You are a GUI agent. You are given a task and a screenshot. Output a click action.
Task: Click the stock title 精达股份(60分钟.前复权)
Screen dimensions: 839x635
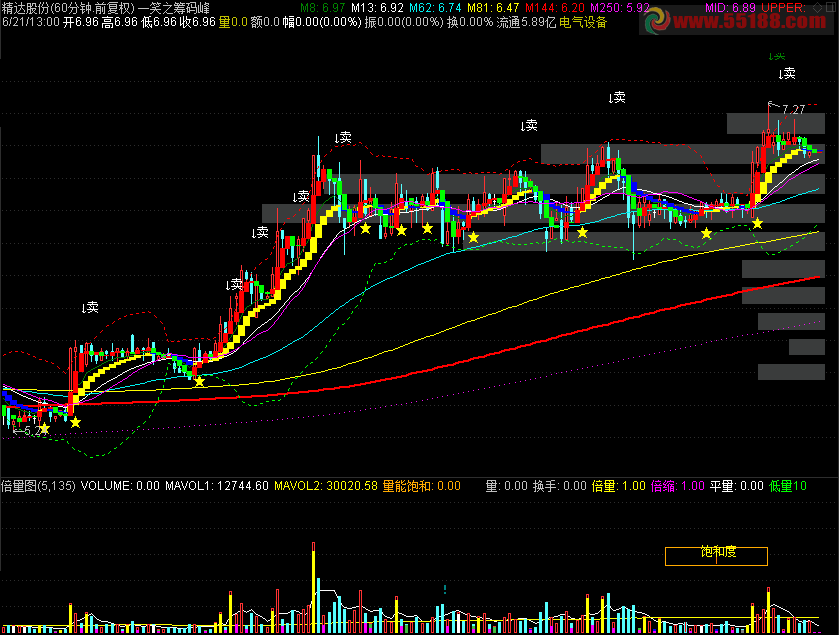(x=68, y=8)
